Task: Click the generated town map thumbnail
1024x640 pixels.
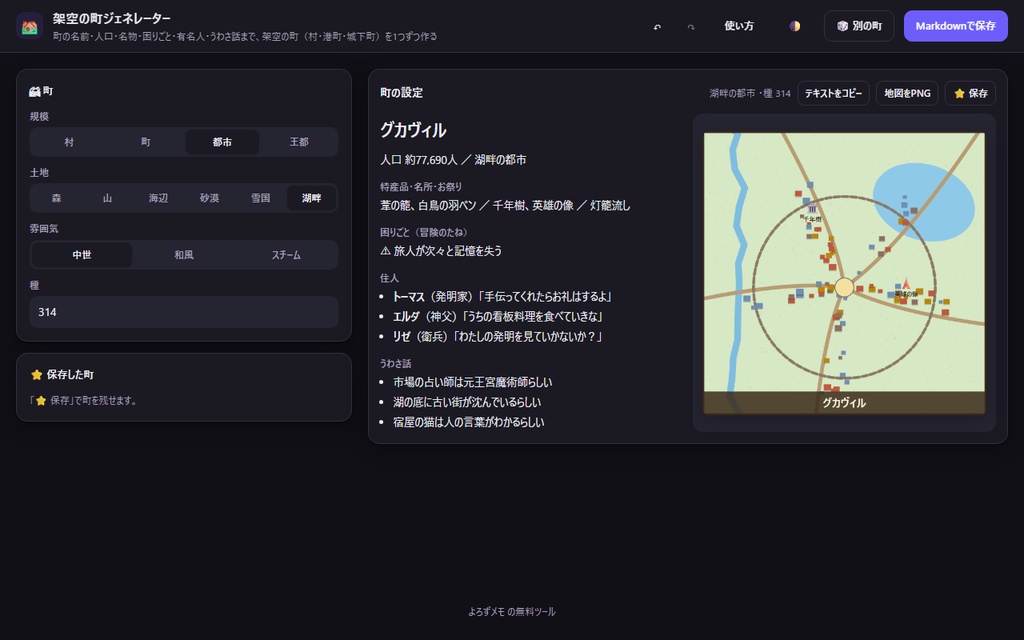Action: [844, 273]
